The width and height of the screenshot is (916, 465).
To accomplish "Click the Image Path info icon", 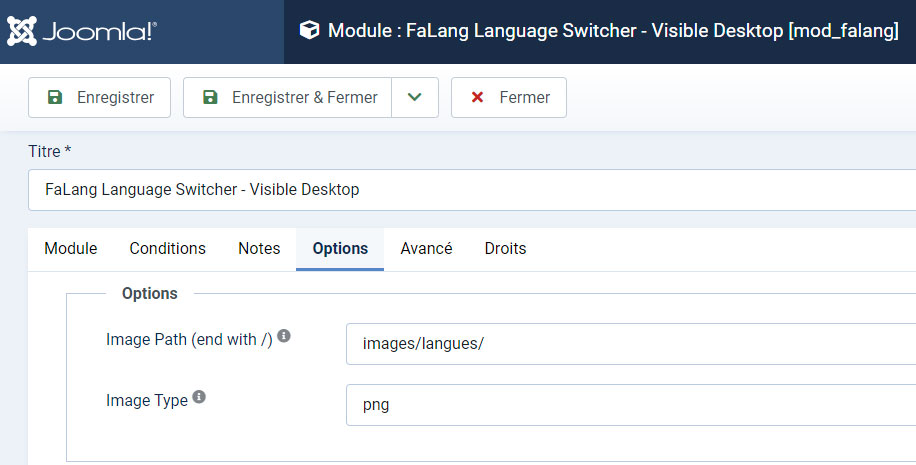I will 284,336.
